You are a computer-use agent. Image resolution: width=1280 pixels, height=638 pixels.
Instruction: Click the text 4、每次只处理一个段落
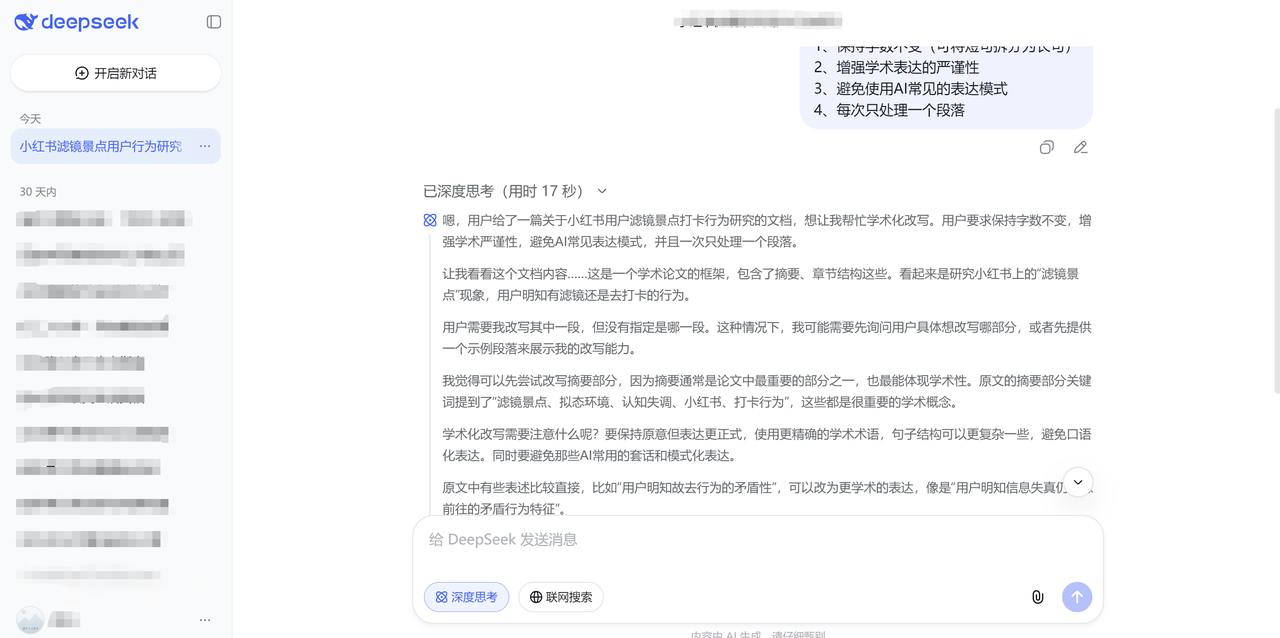(889, 110)
